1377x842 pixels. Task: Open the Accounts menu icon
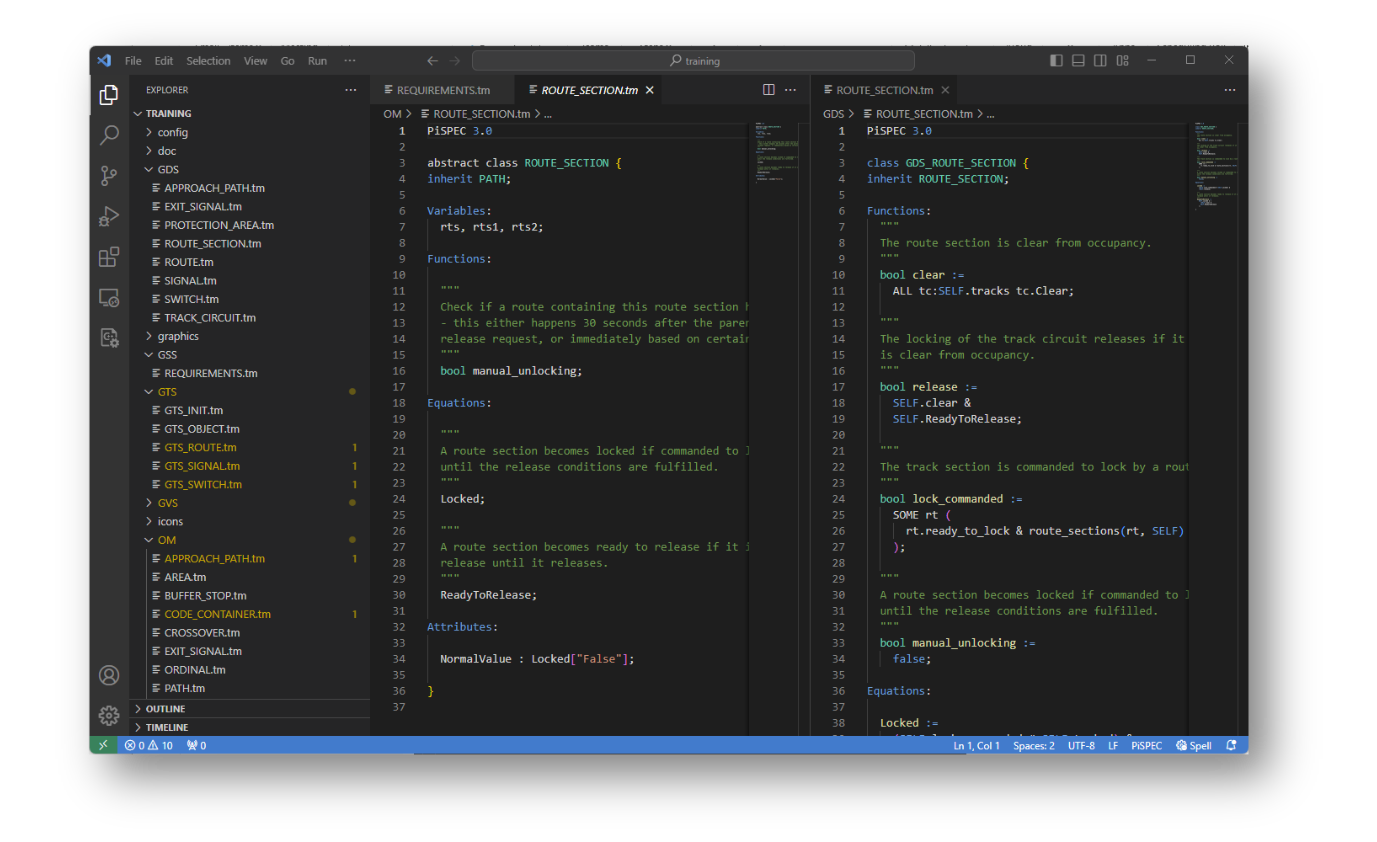[109, 675]
